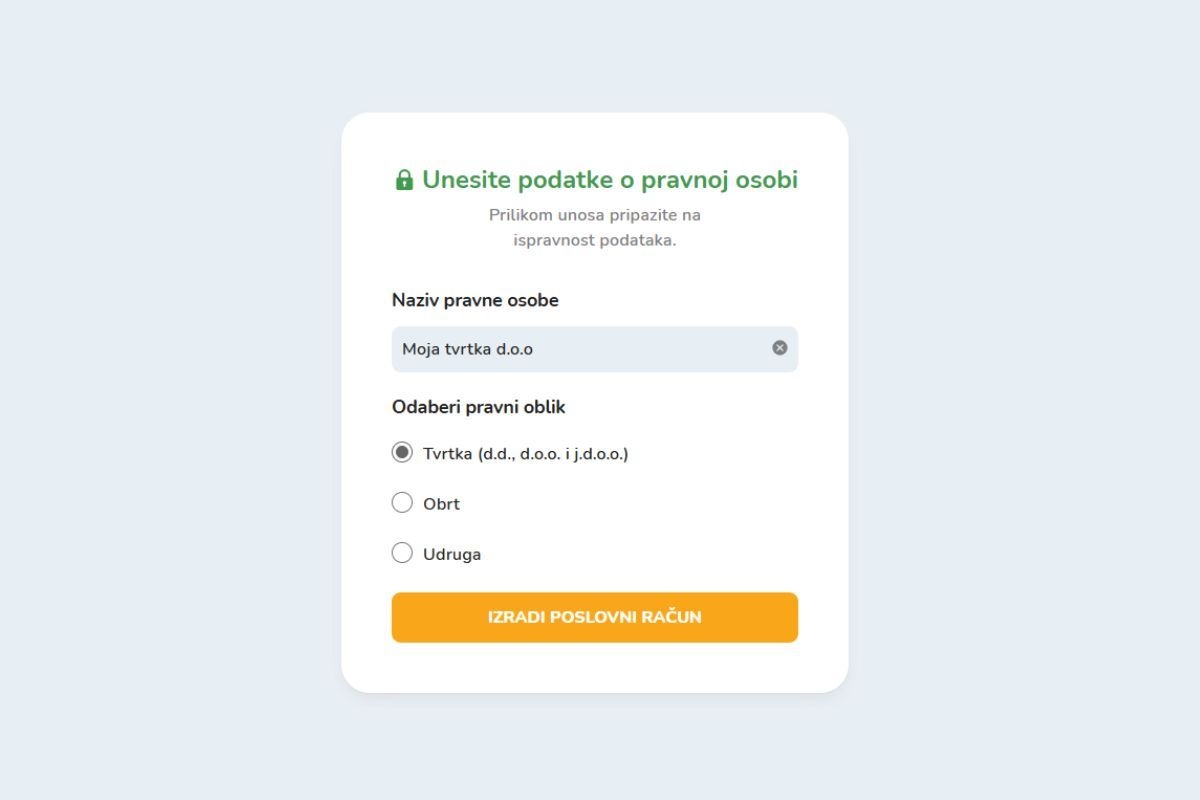The width and height of the screenshot is (1200, 800).
Task: Click the "ispravnost podataka." subtitle line
Action: [x=594, y=241]
